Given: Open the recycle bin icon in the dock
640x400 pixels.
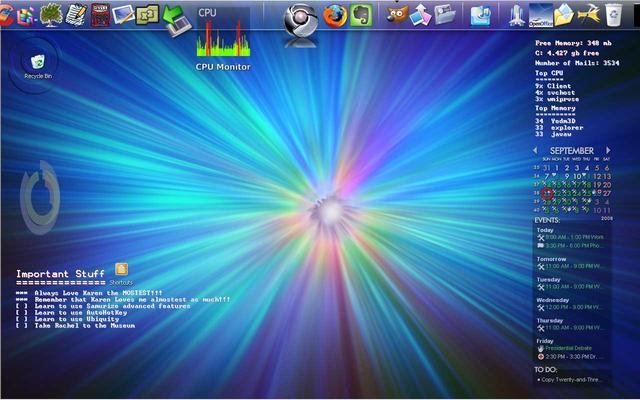Looking at the screenshot, I should coord(612,14).
